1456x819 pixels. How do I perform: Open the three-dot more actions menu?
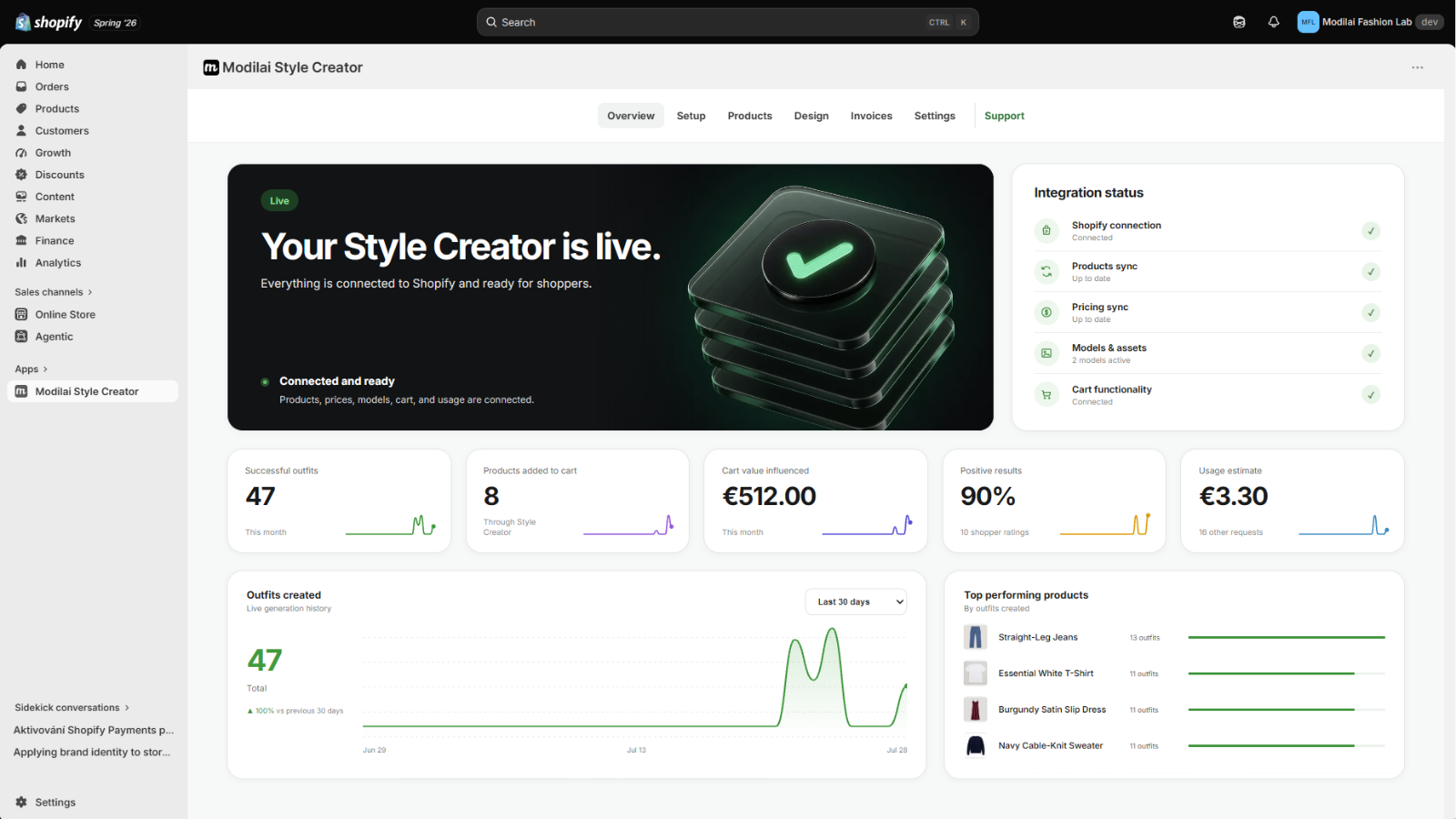(1417, 67)
